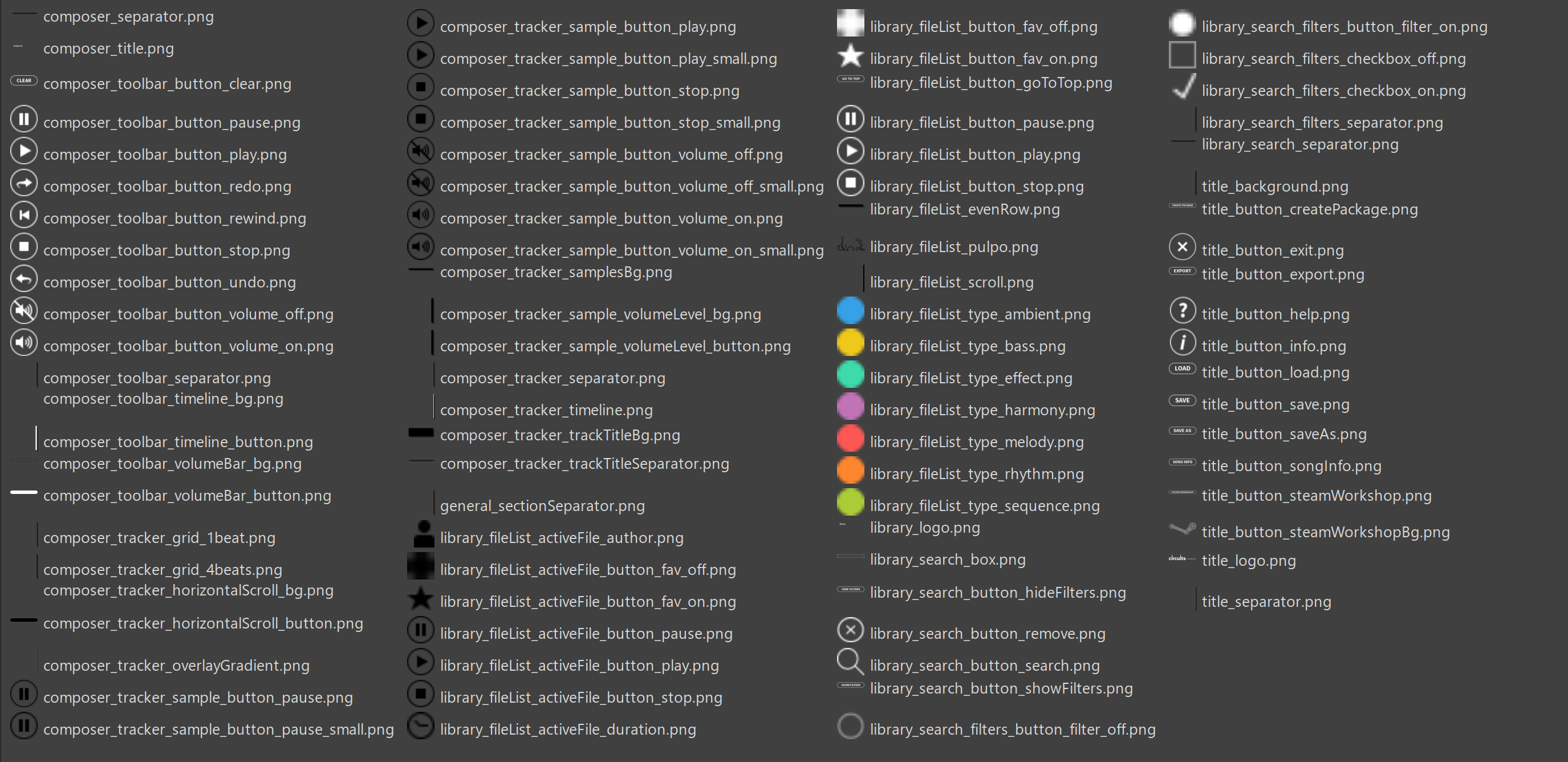This screenshot has height=762, width=1568.
Task: Select the title button info icon
Action: click(x=1182, y=342)
